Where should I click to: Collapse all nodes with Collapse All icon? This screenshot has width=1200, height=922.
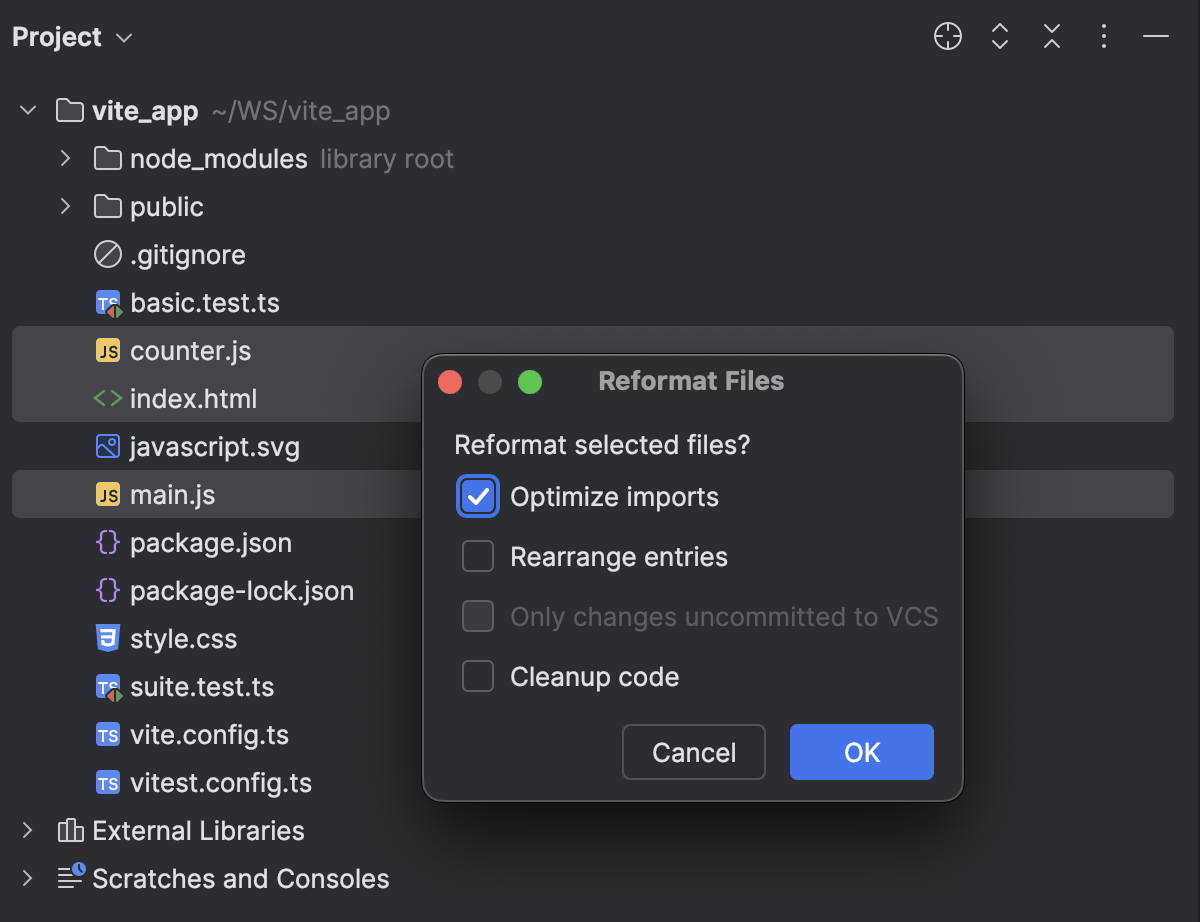coord(1051,36)
